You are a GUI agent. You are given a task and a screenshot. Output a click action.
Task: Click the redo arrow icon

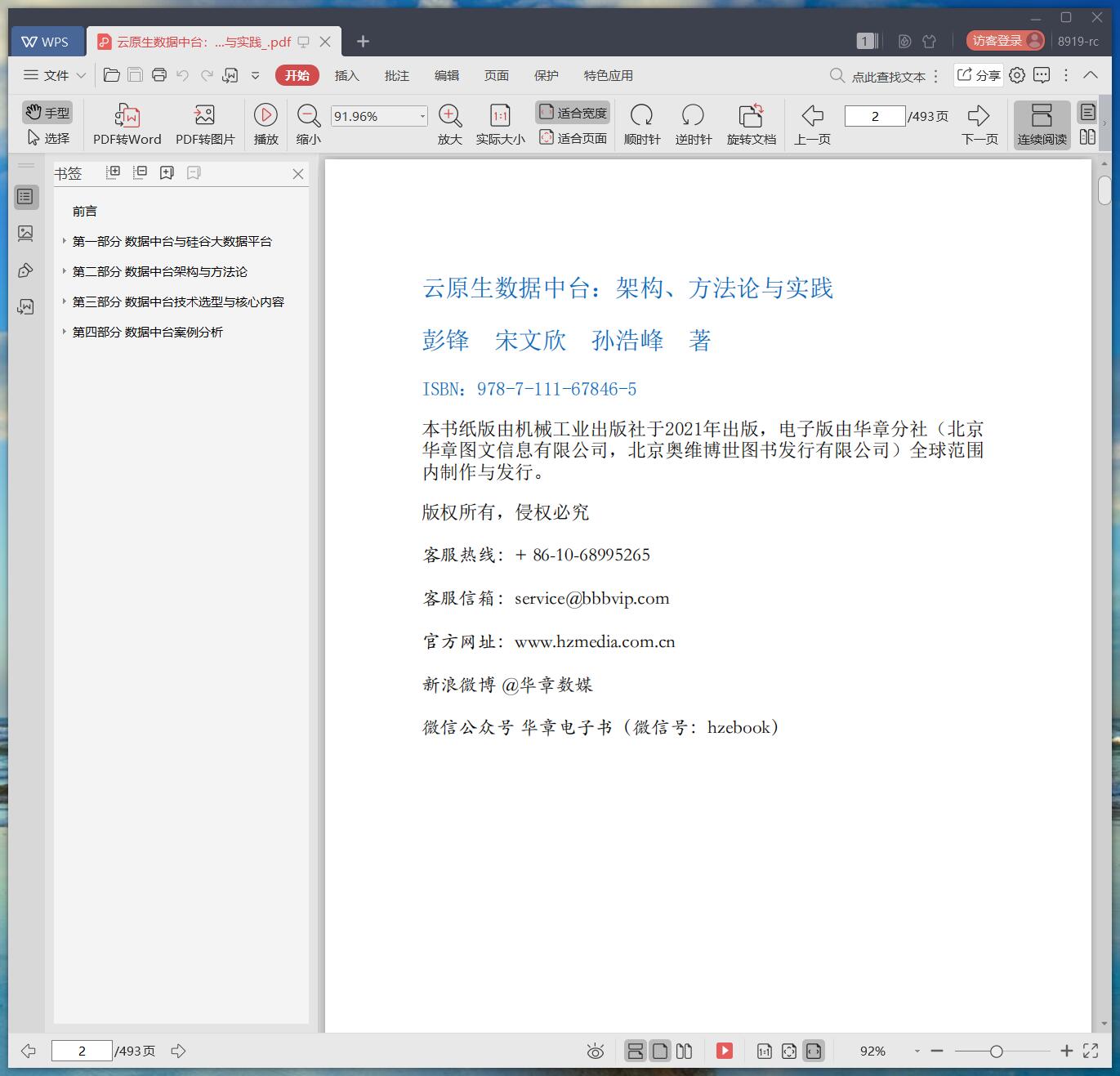207,75
